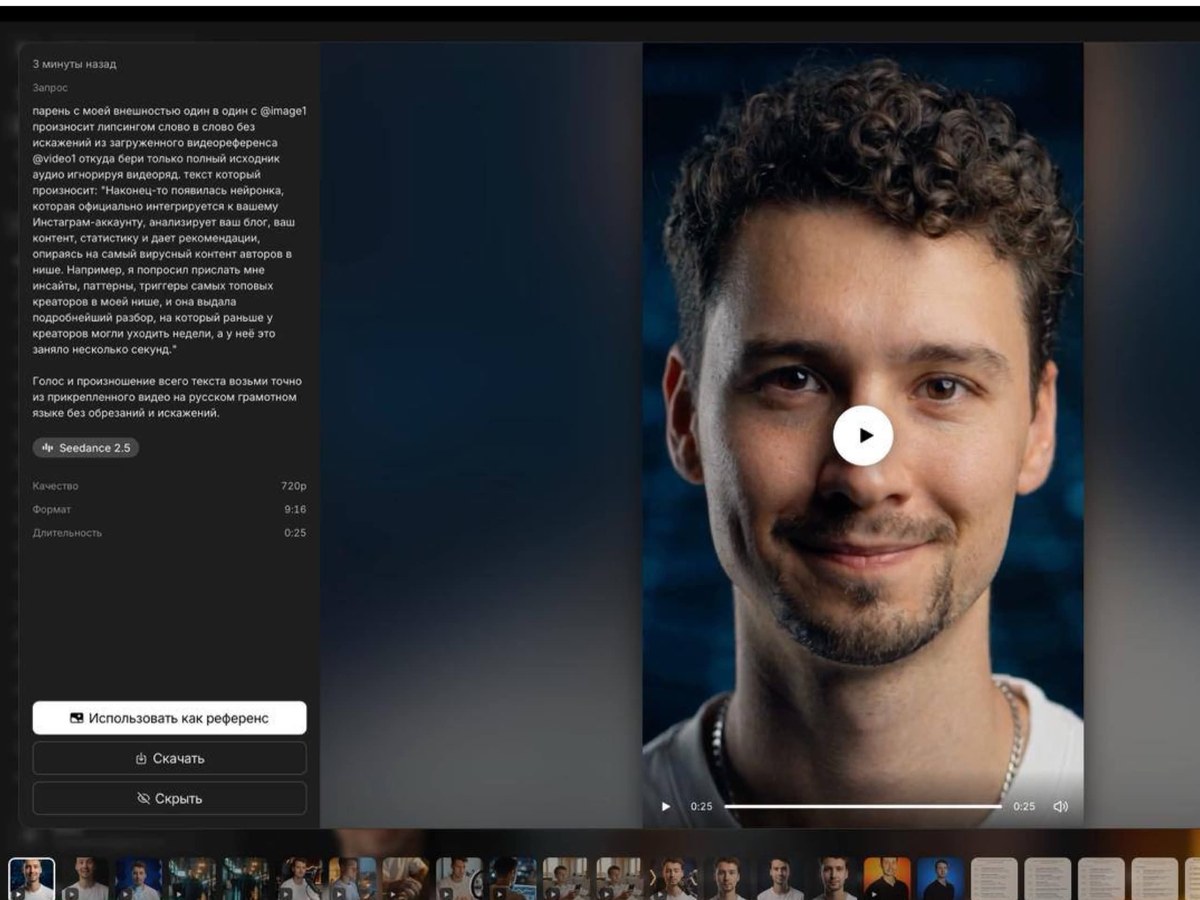The width and height of the screenshot is (1200, 900).
Task: Open the highlighted white-bordered thumbnail in the filmstrip
Action: tap(32, 879)
